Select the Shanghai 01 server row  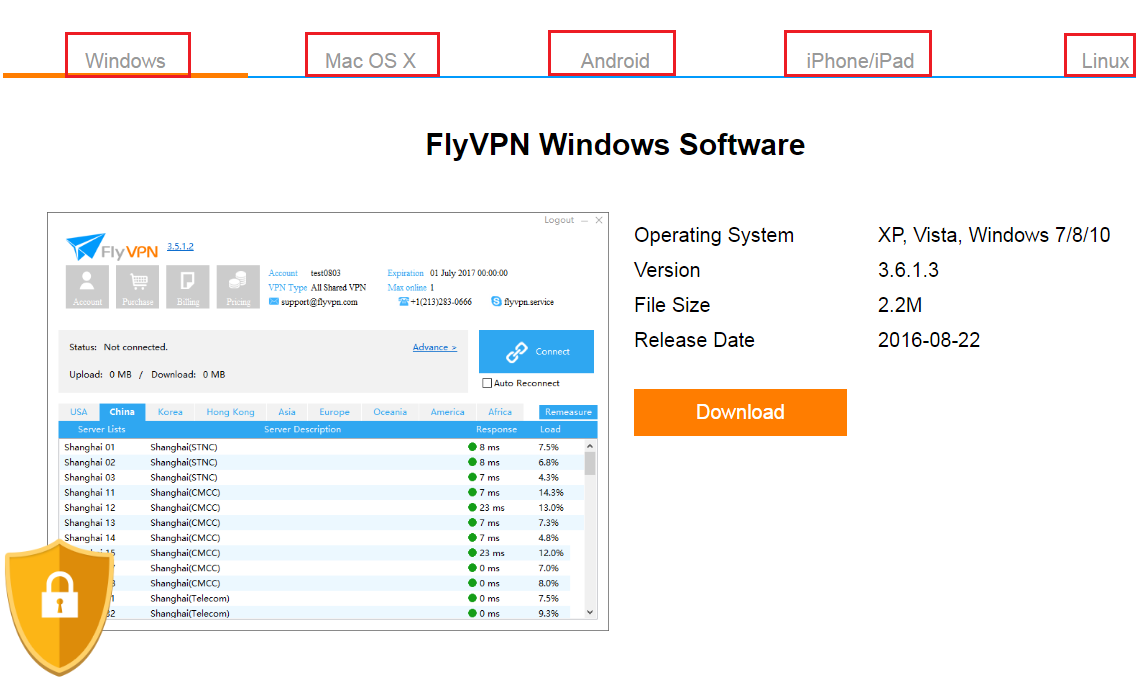point(322,447)
